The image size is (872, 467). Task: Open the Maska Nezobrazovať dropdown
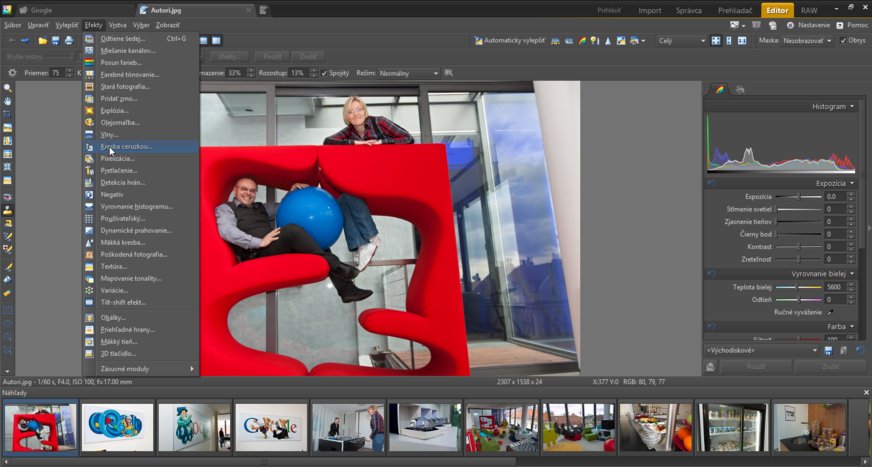pos(807,41)
